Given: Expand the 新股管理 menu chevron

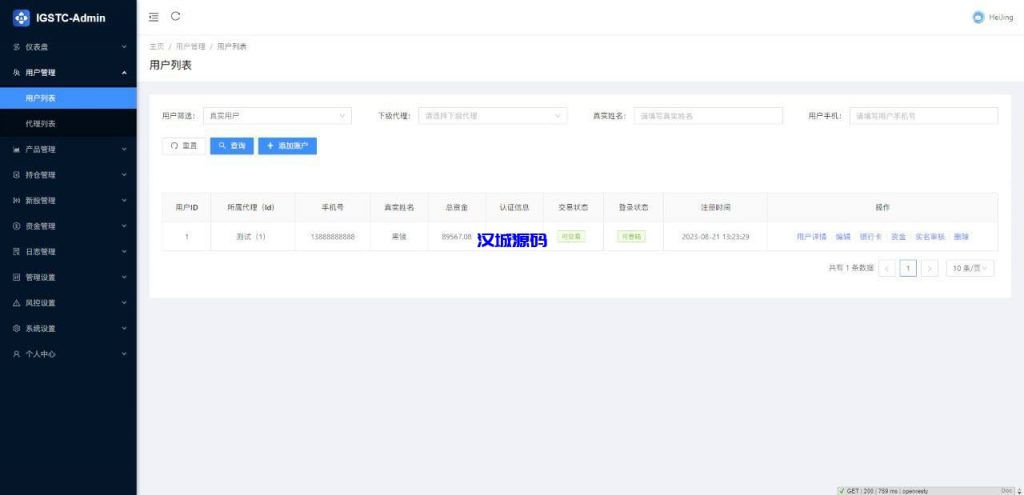Looking at the screenshot, I should point(124,200).
